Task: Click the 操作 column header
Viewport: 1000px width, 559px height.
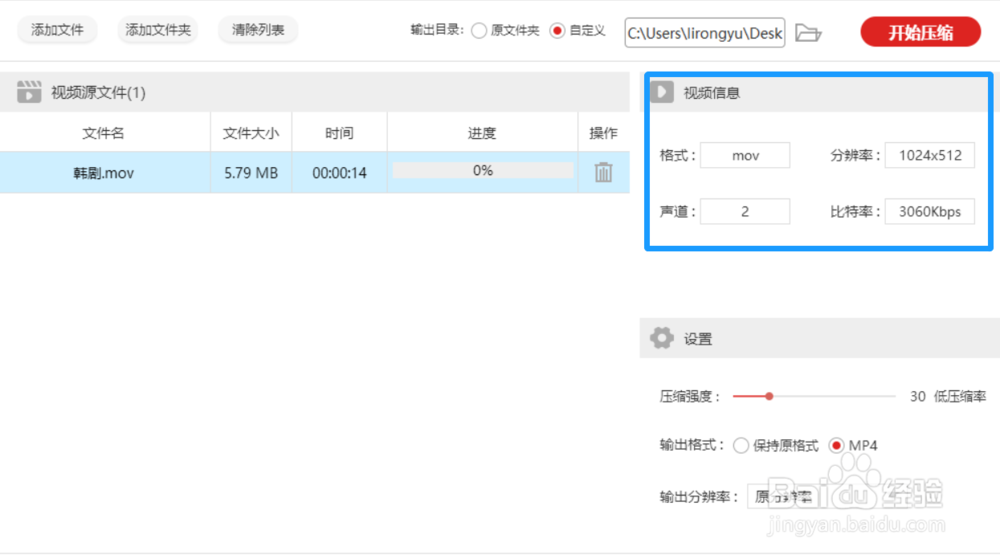Action: [x=603, y=133]
